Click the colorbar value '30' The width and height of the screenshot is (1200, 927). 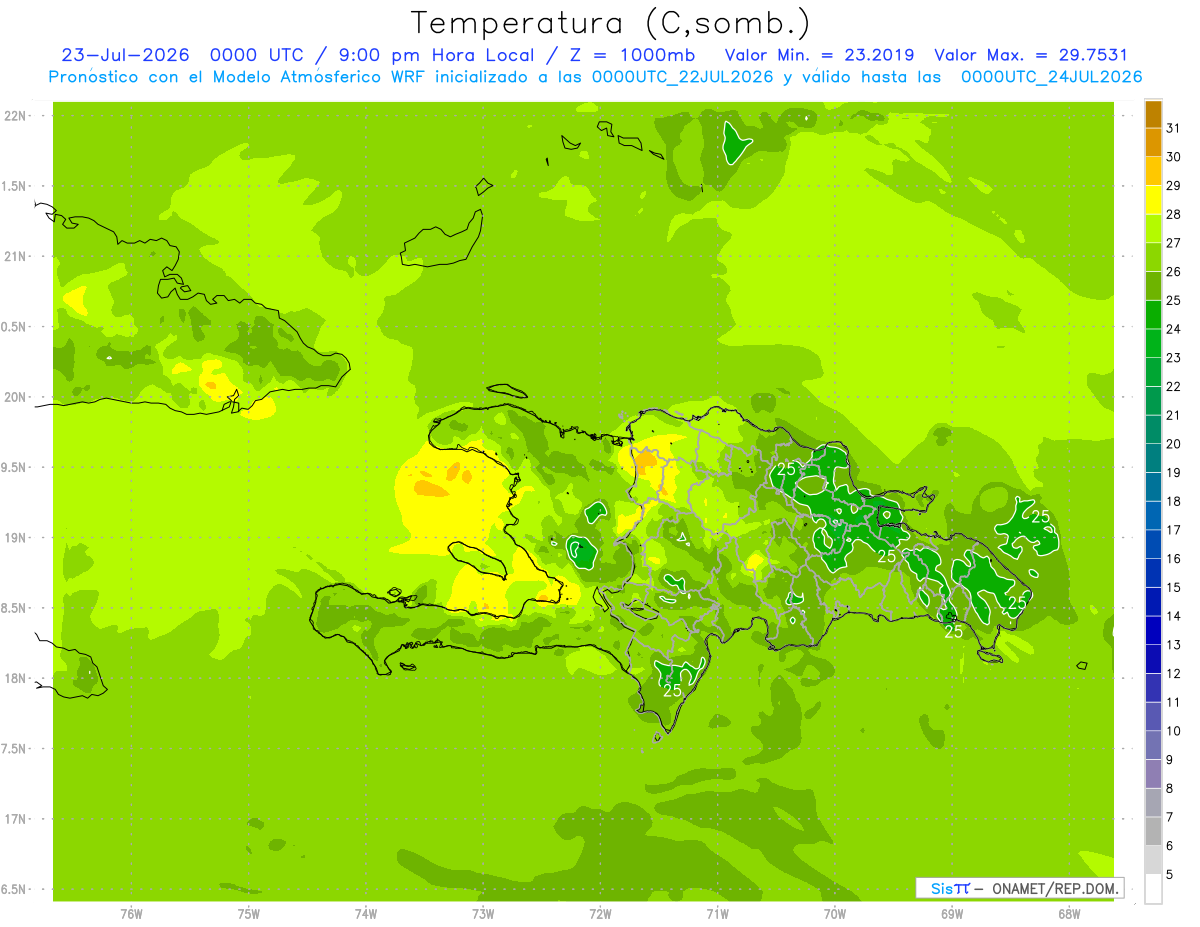[x=1173, y=157]
